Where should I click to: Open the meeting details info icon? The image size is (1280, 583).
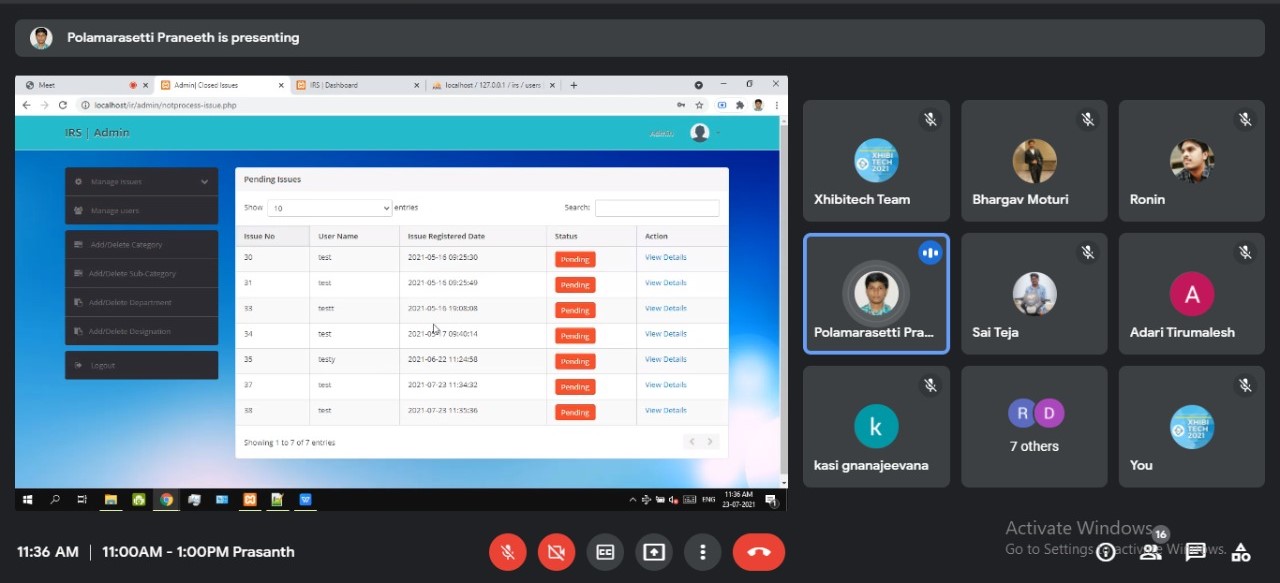(1105, 552)
